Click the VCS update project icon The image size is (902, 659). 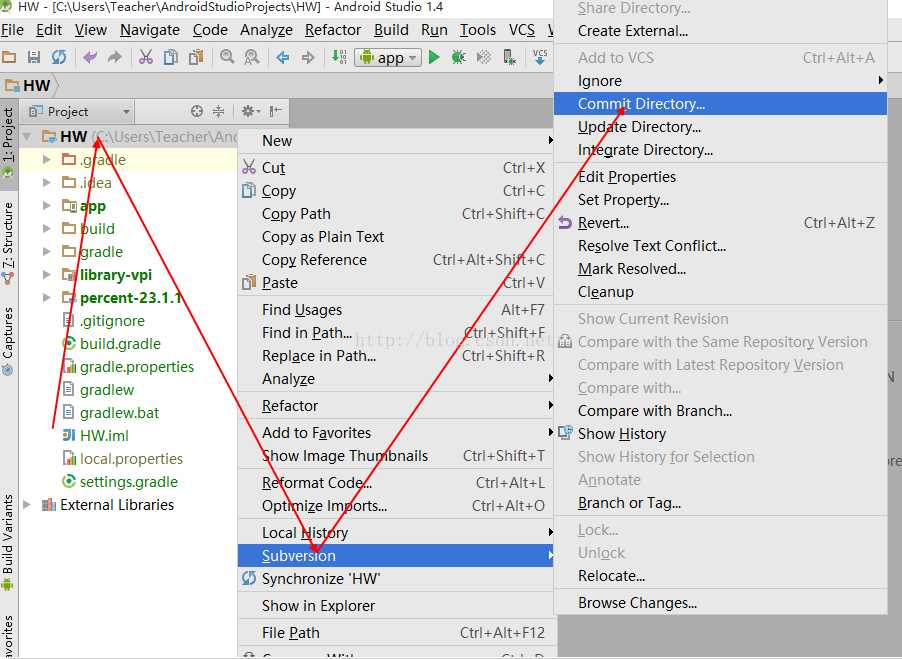540,57
